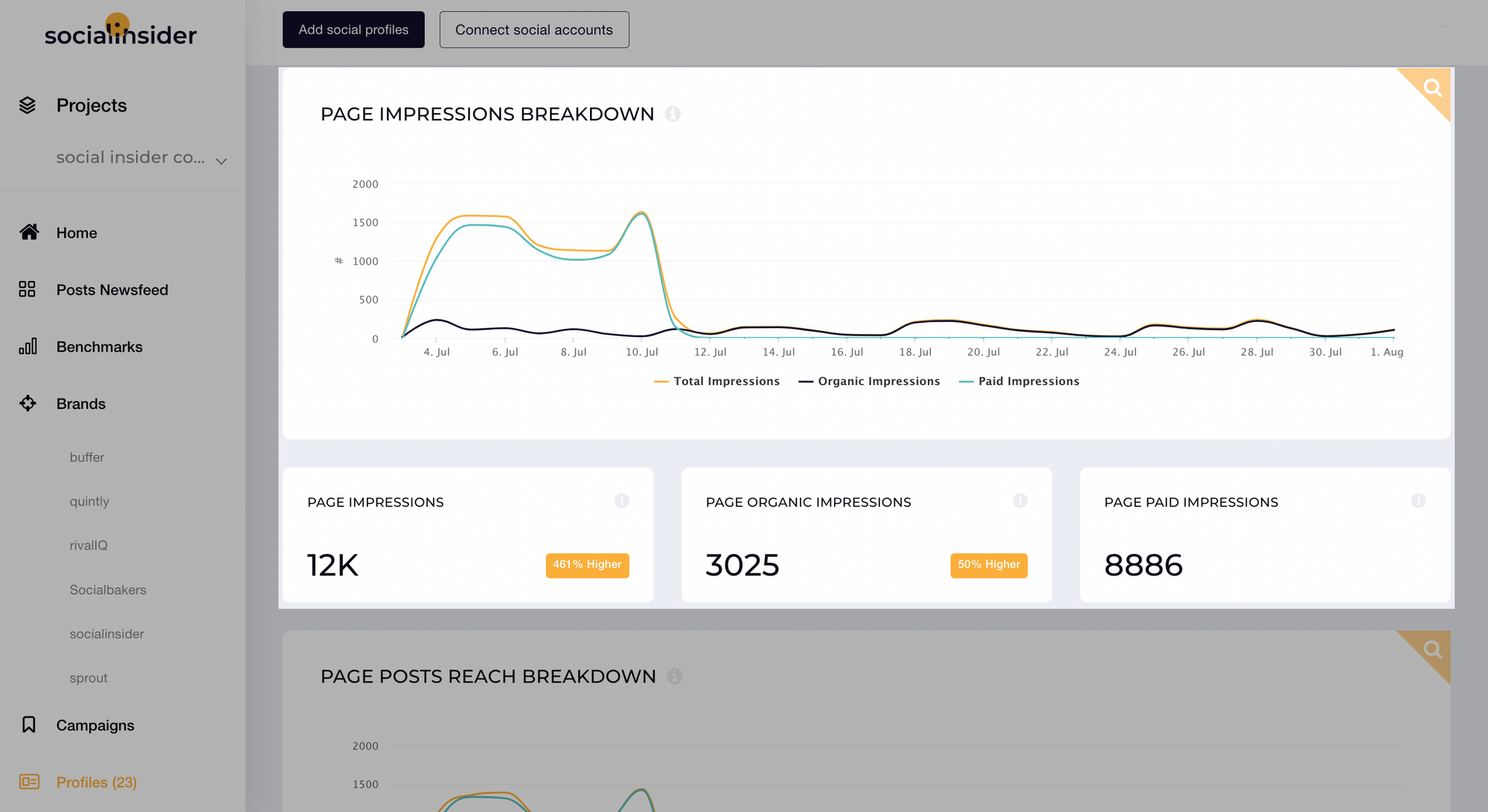Select the sprout brand
The width and height of the screenshot is (1488, 812).
[x=89, y=678]
